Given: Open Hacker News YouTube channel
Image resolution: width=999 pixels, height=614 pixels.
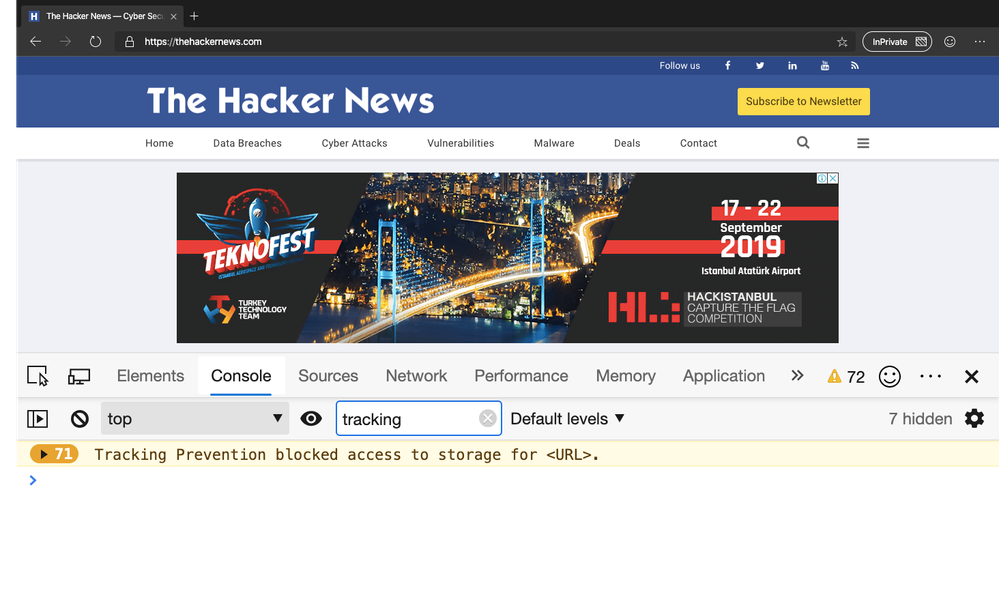Looking at the screenshot, I should (824, 66).
